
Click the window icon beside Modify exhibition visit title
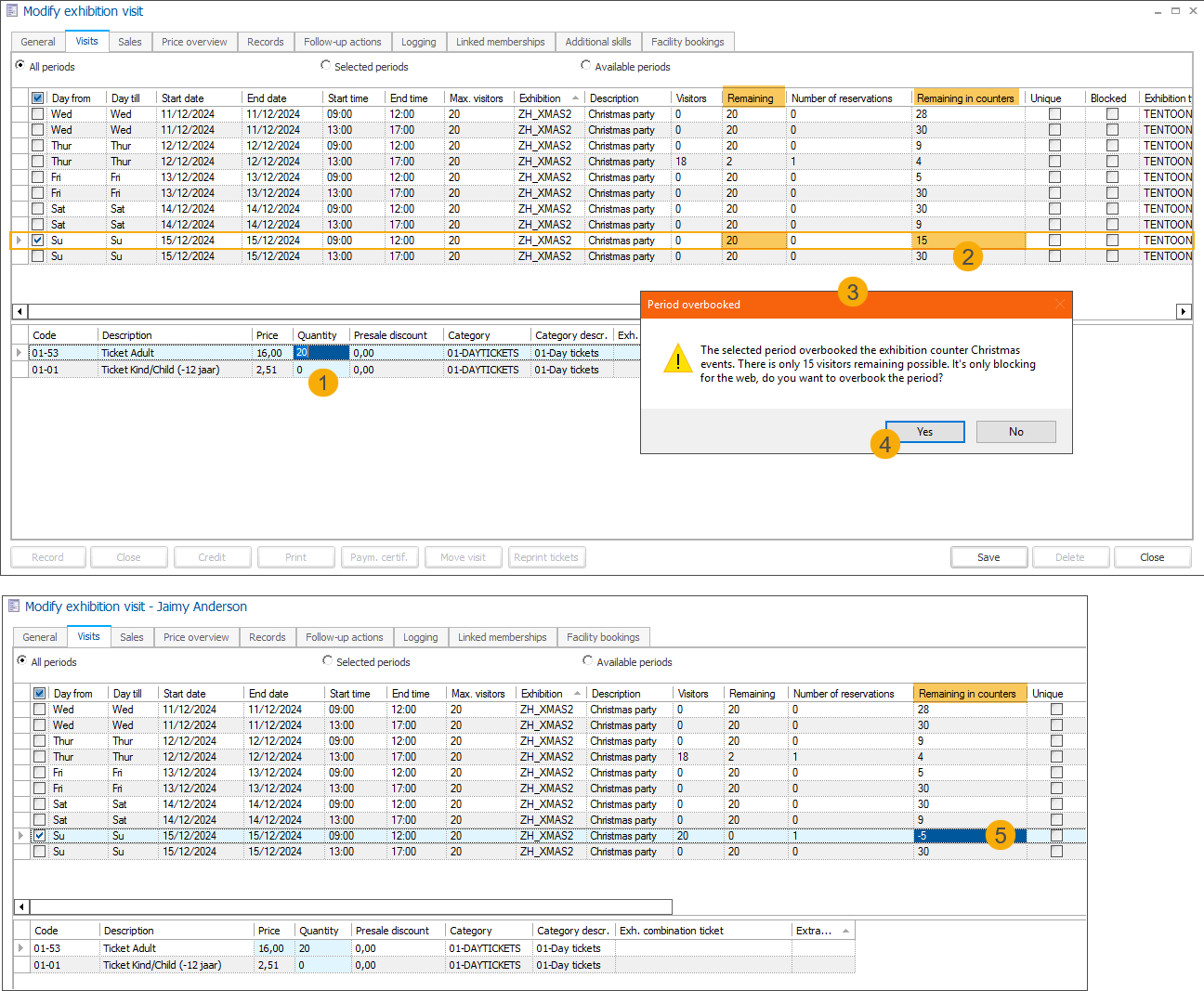(12, 11)
